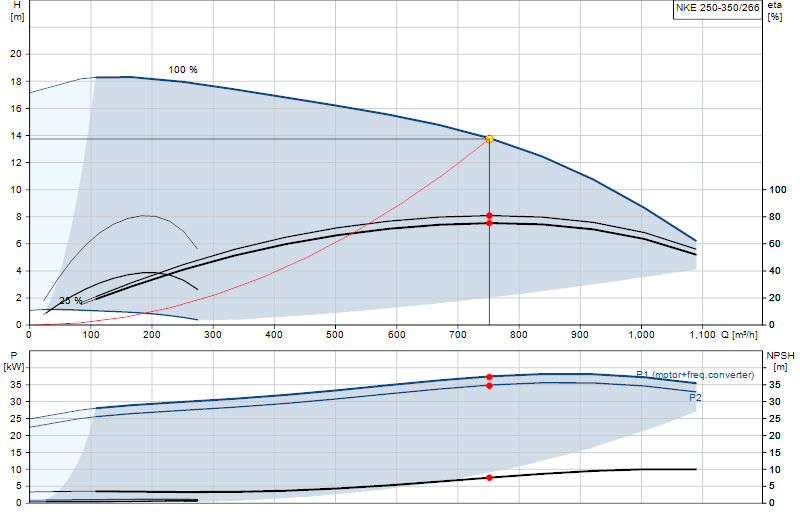This screenshot has height=520, width=800.
Task: Click the 80 value on the eta axis
Action: [x=775, y=216]
